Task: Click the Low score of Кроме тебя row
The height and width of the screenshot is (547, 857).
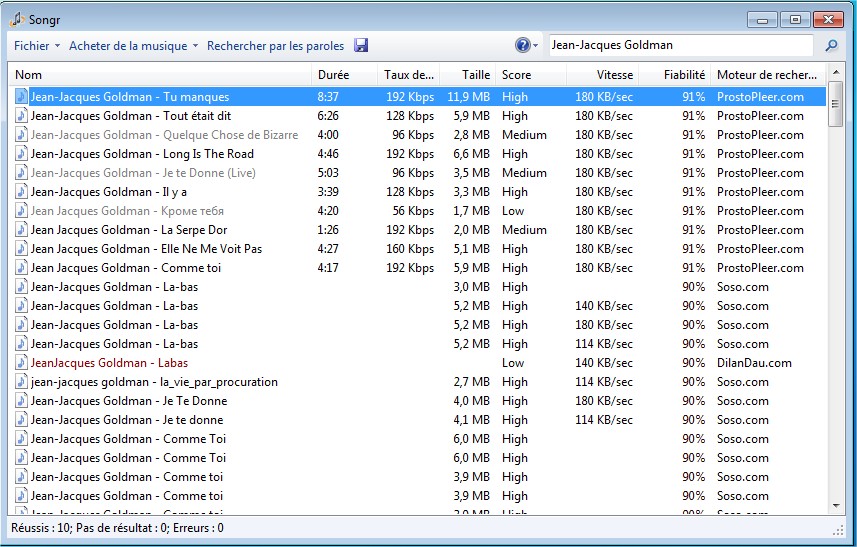Action: (x=513, y=211)
